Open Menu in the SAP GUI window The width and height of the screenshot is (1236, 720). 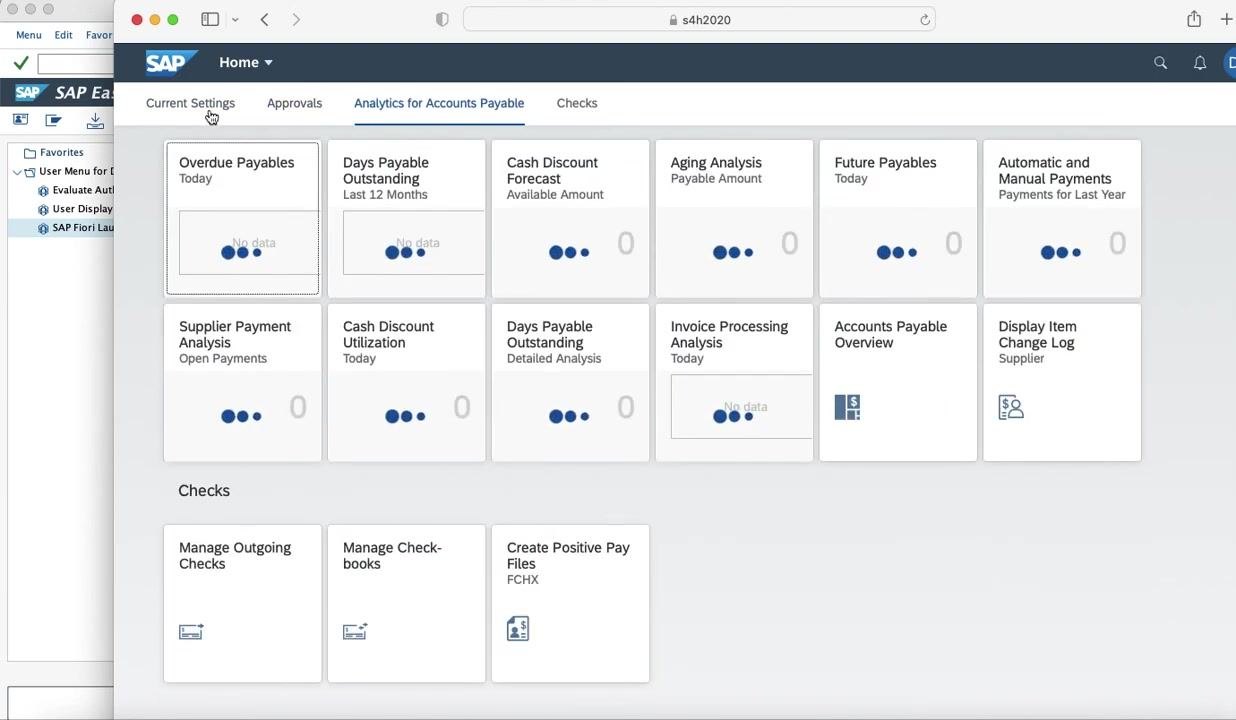(x=28, y=35)
